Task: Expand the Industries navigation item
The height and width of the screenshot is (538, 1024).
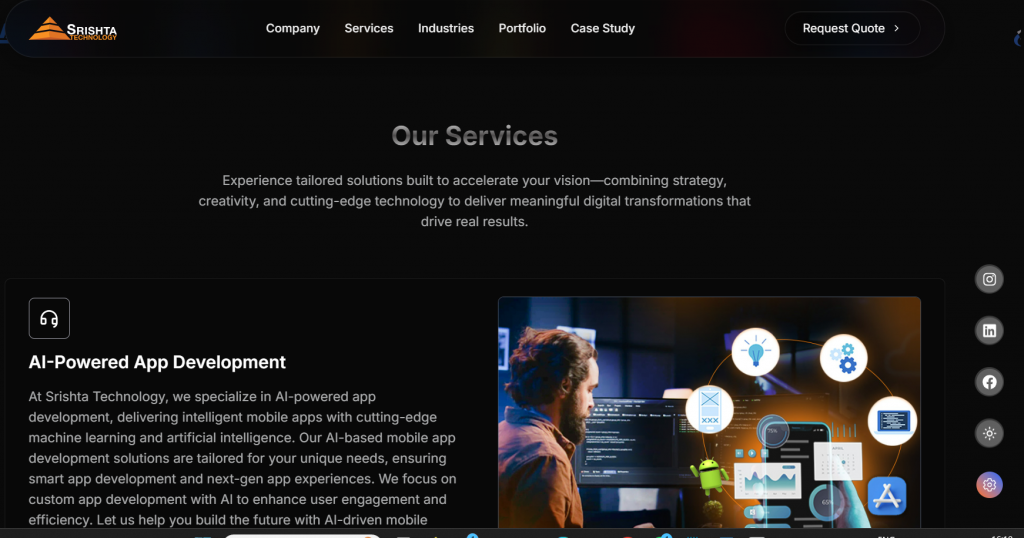Action: pyautogui.click(x=446, y=28)
